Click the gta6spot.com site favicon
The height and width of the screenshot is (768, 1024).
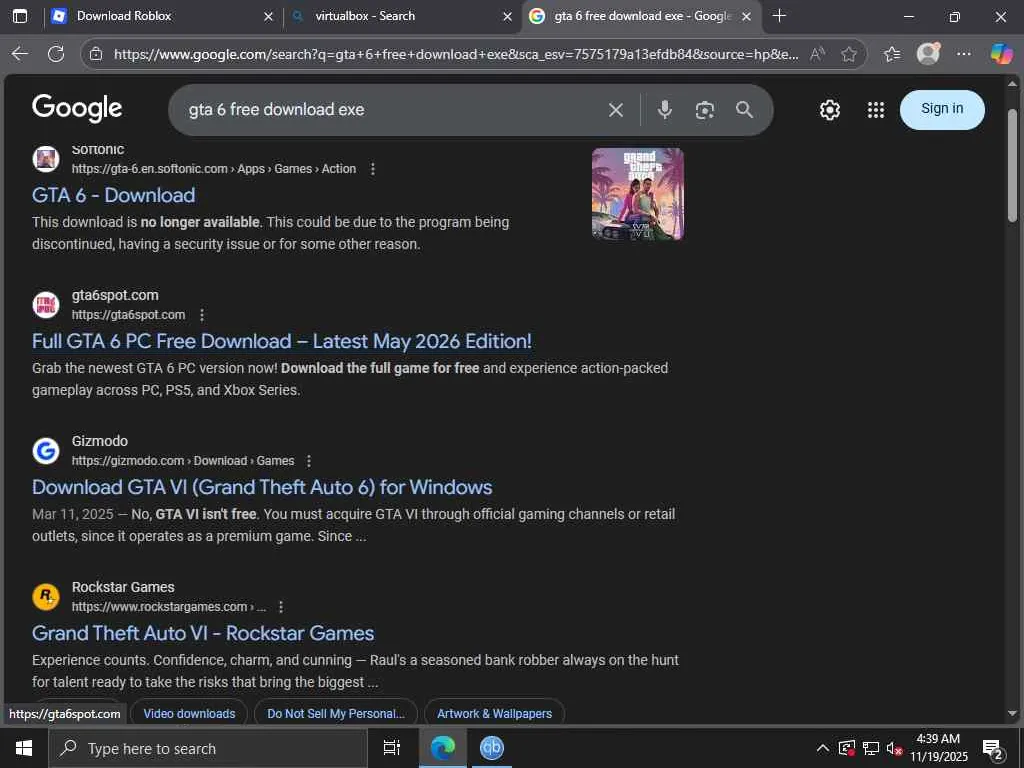pos(46,304)
